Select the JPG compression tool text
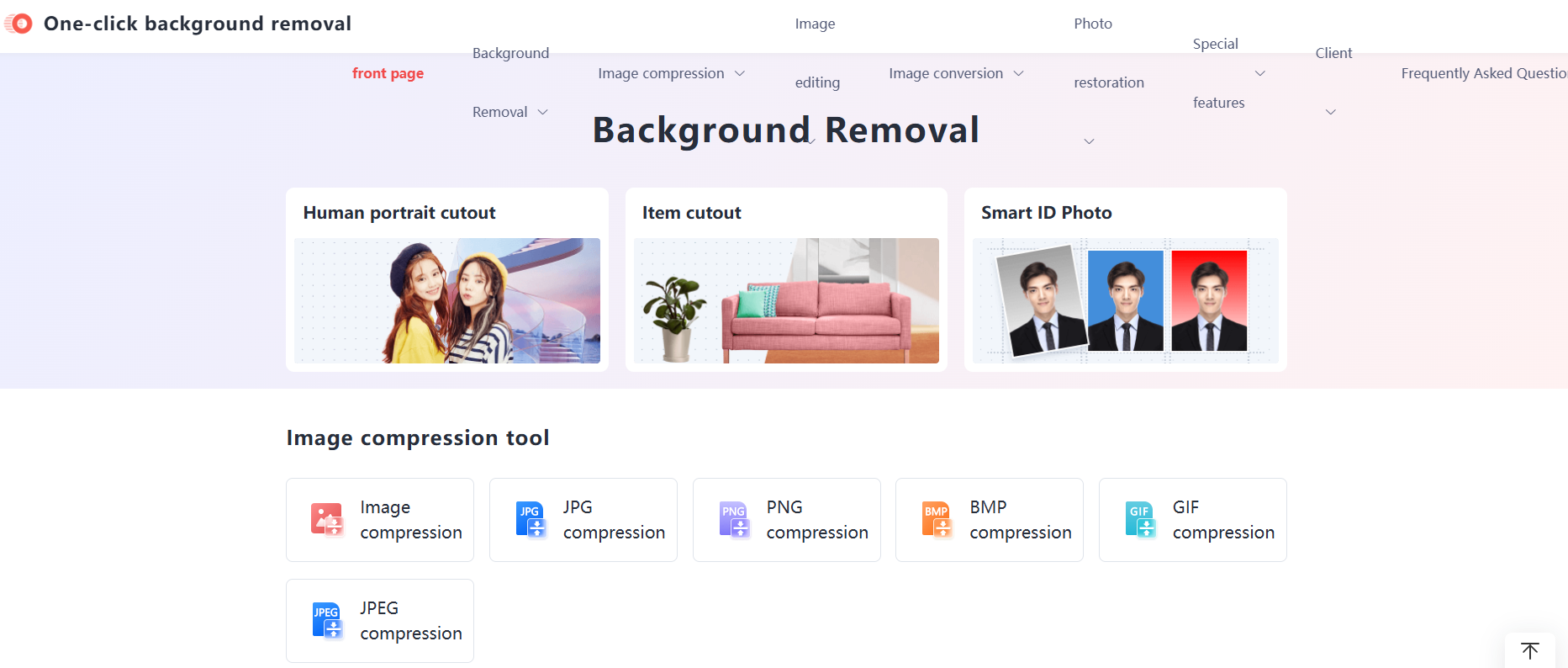Image resolution: width=1568 pixels, height=668 pixels. [614, 520]
